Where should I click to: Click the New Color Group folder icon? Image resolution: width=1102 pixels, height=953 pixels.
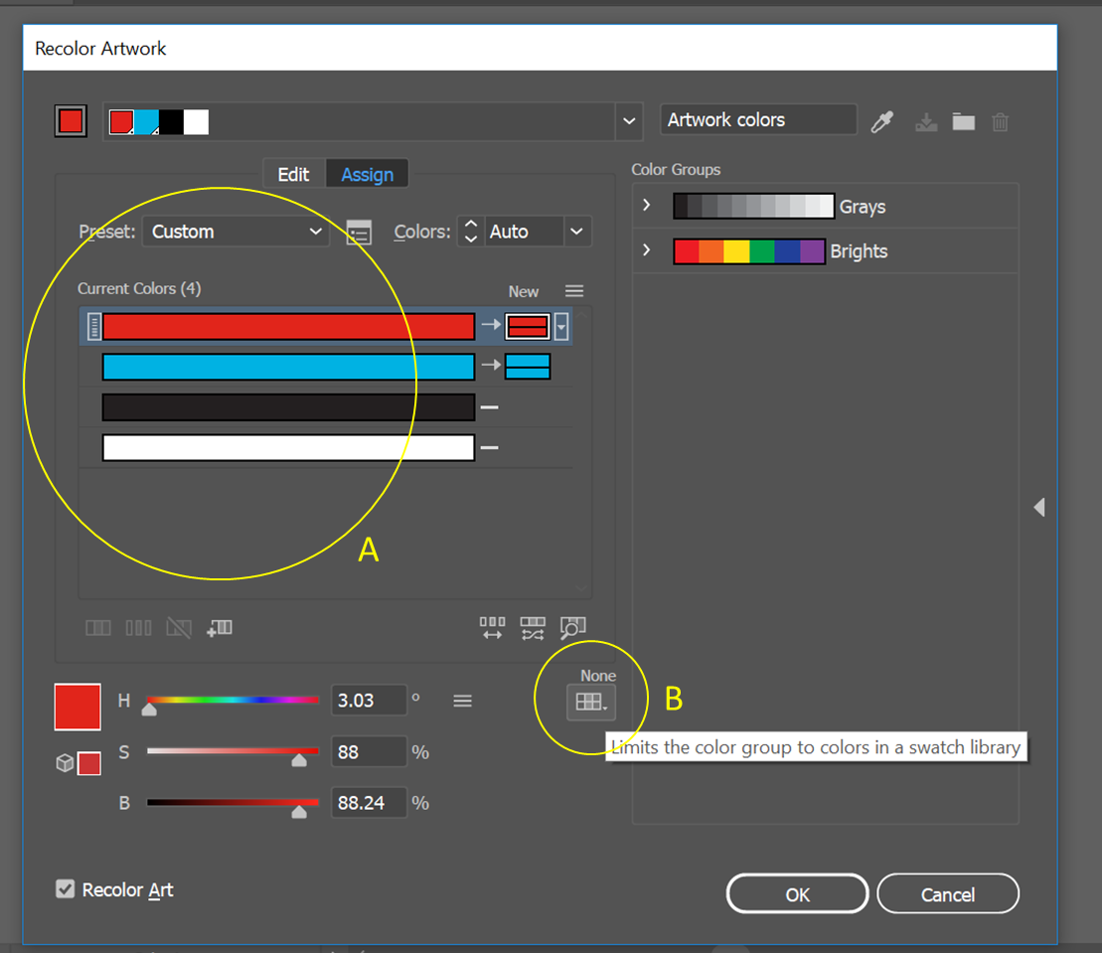point(963,121)
